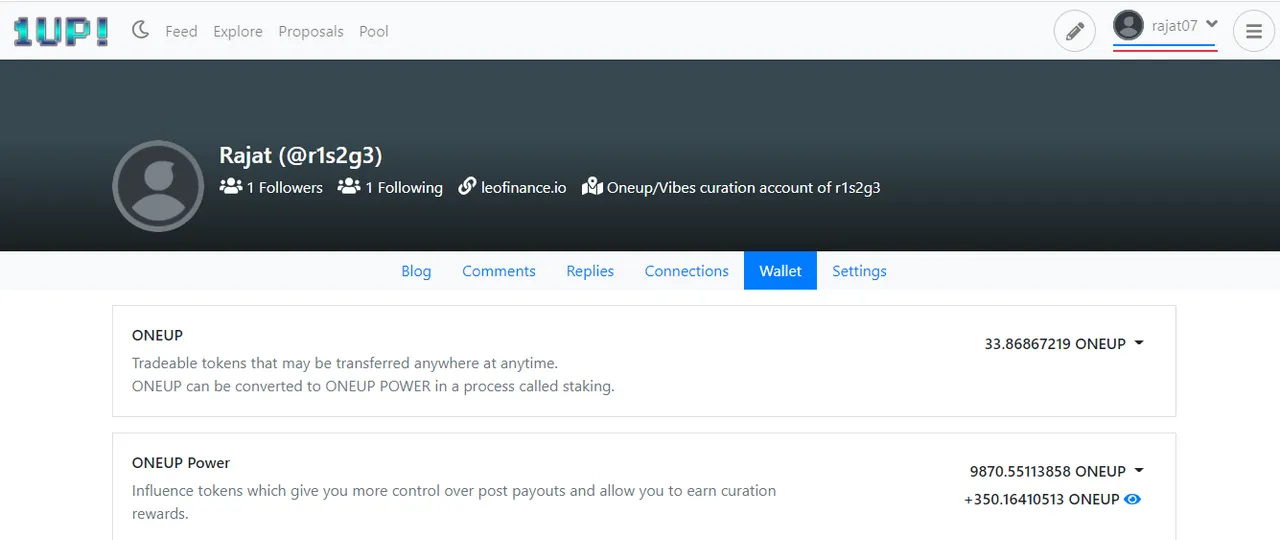Click the followers people icon
Image resolution: width=1280 pixels, height=540 pixels.
tap(230, 186)
